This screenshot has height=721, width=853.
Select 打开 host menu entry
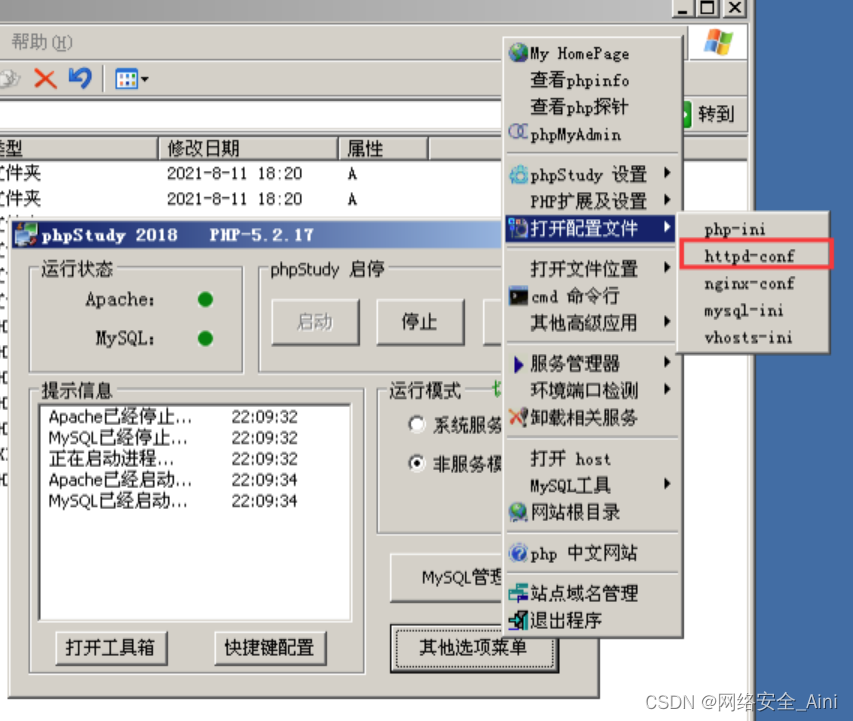coord(592,459)
